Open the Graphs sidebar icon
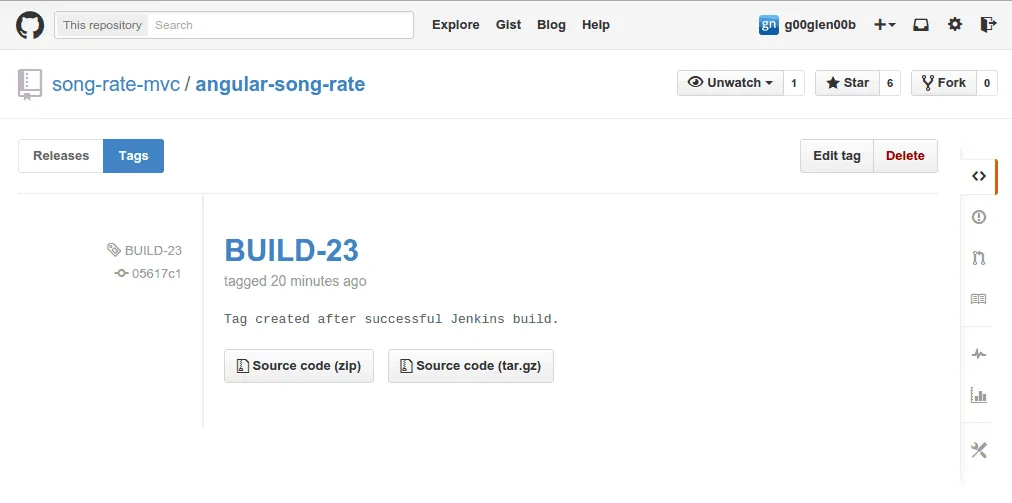This screenshot has width=1012, height=503. coord(979,395)
